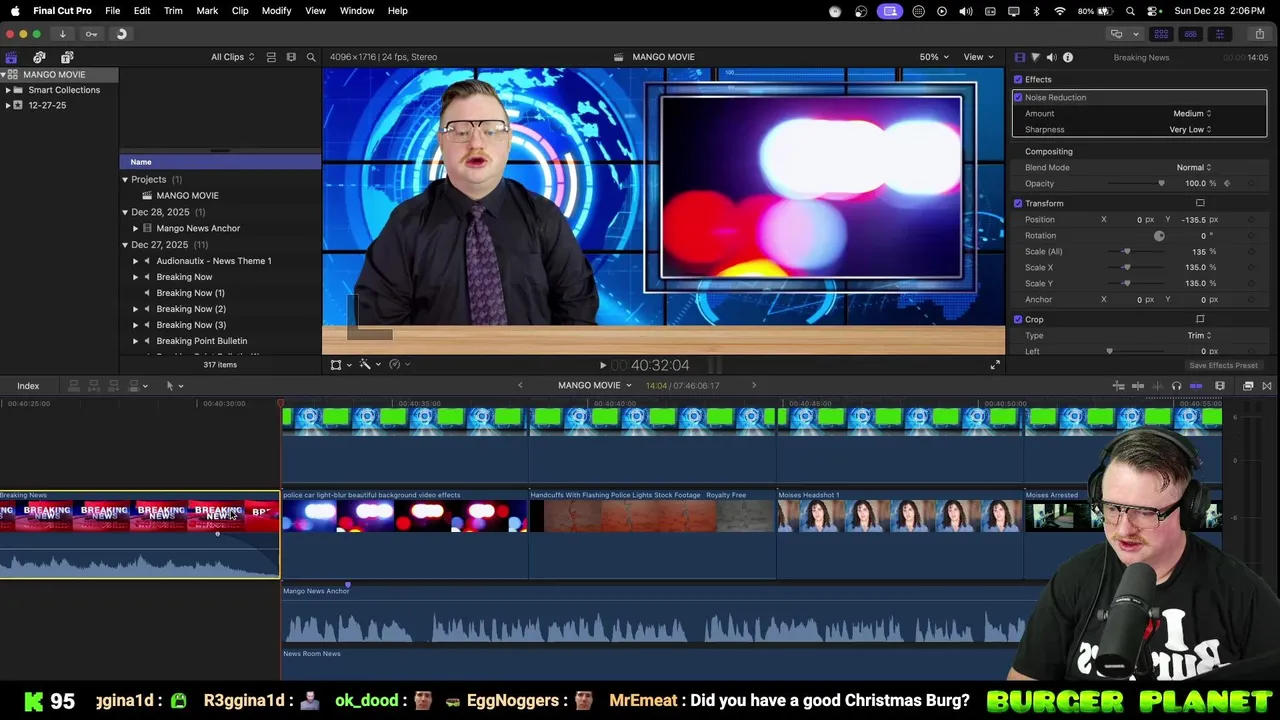Toggle the Transform checkbox
The width and height of the screenshot is (1280, 720).
(x=1018, y=203)
